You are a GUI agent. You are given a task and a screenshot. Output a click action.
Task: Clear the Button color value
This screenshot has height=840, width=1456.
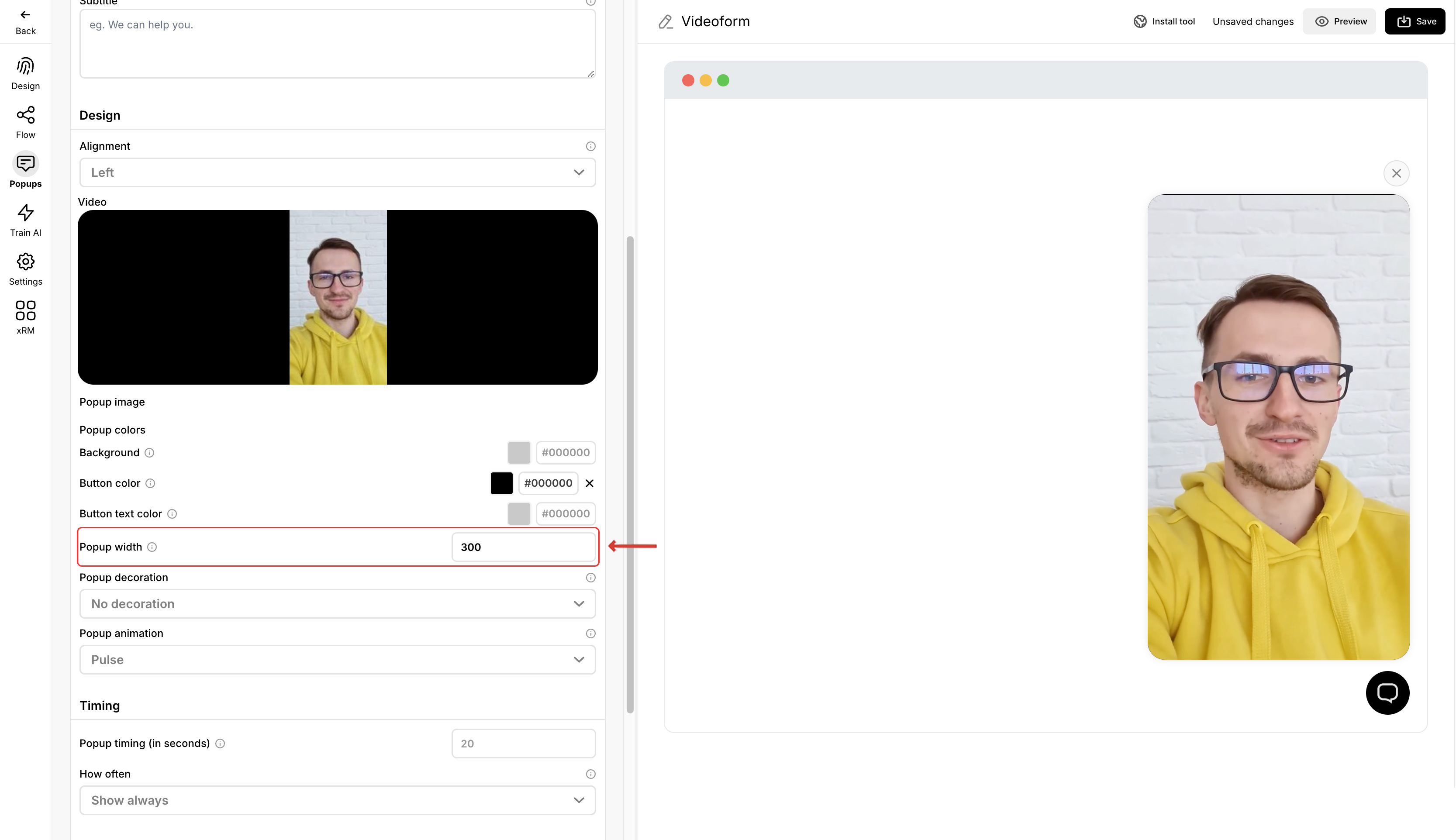click(589, 483)
